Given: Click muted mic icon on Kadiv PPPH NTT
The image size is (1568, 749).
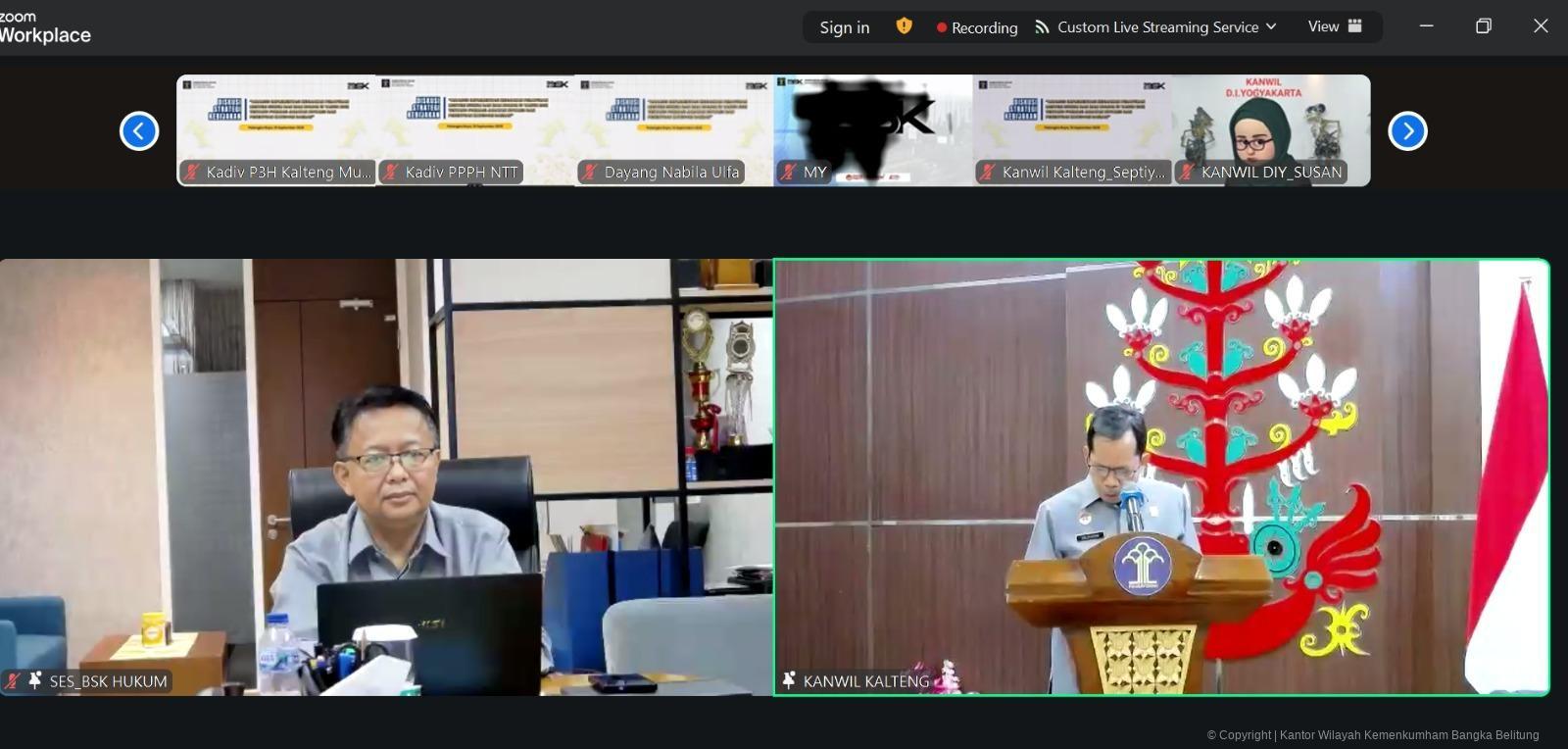Looking at the screenshot, I should (391, 173).
